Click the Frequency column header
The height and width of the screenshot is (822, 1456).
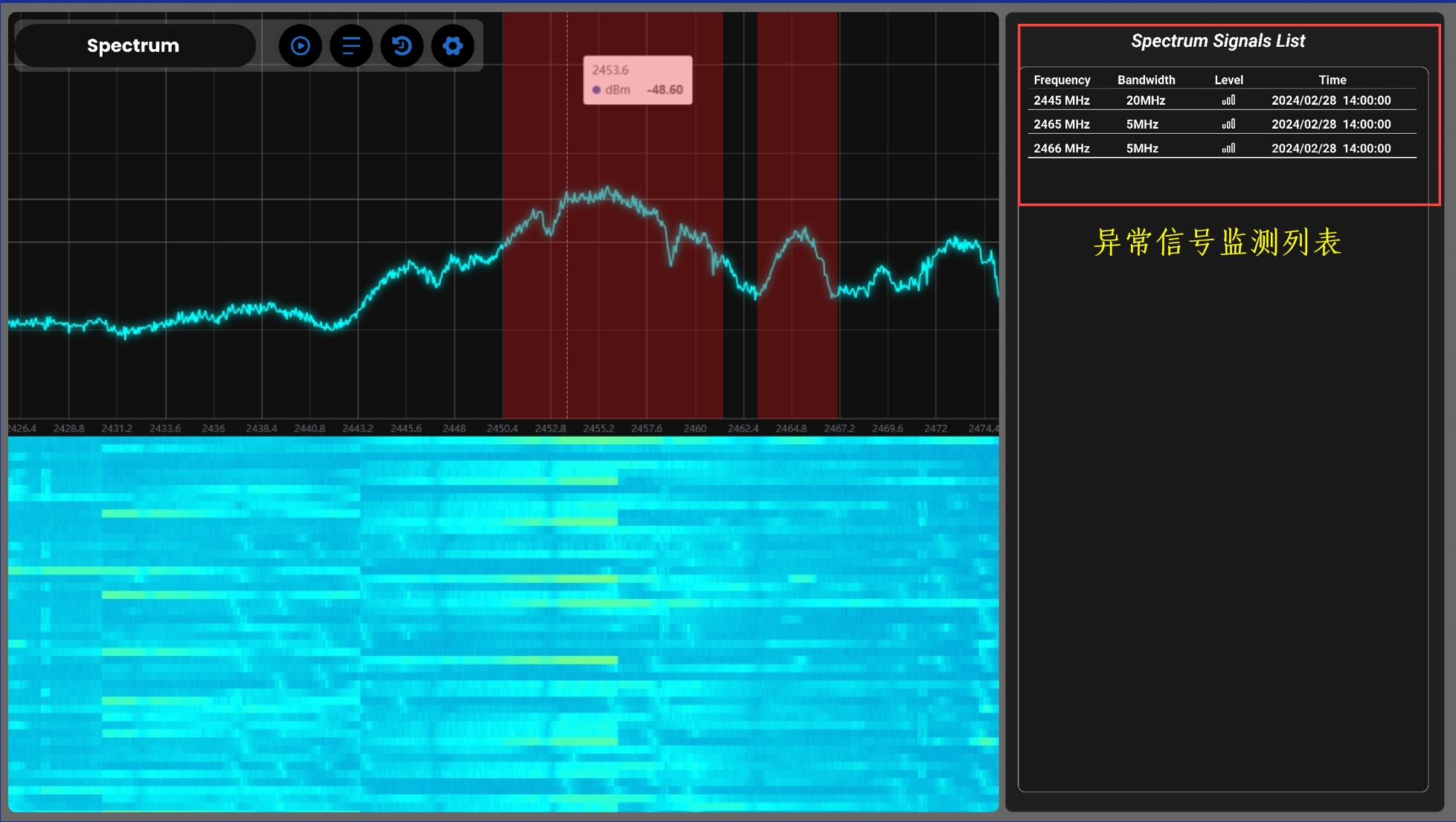click(x=1062, y=80)
